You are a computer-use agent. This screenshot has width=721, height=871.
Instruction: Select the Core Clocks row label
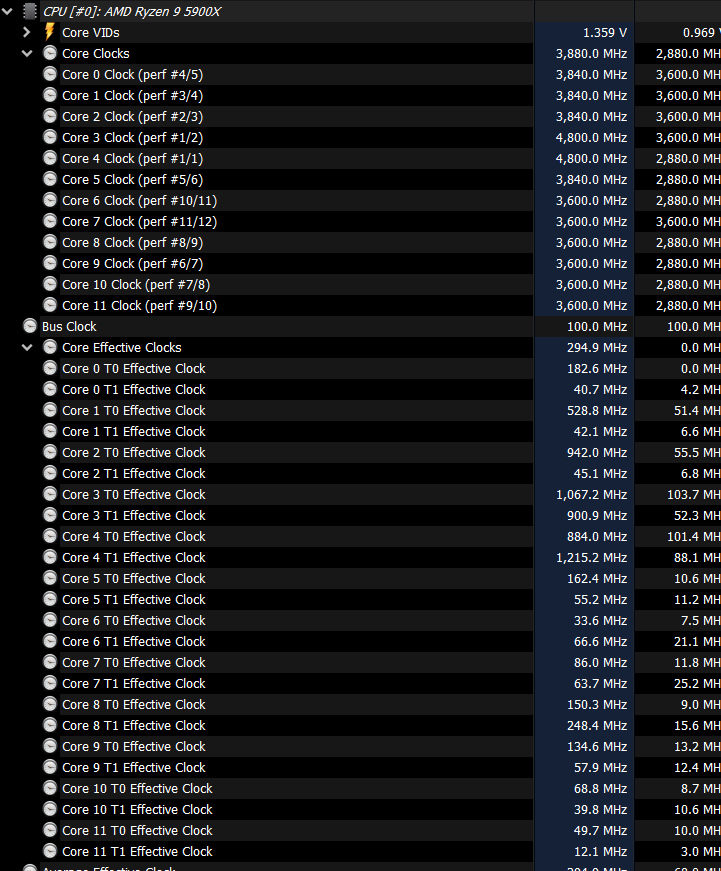(x=96, y=54)
